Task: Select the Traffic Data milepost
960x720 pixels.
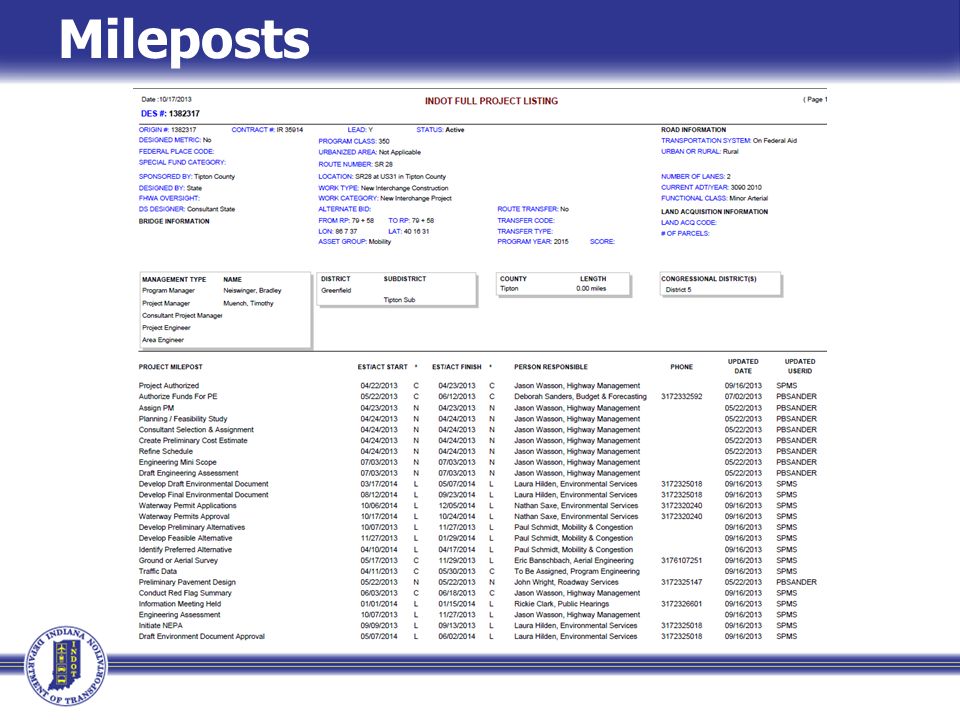Action: point(158,571)
